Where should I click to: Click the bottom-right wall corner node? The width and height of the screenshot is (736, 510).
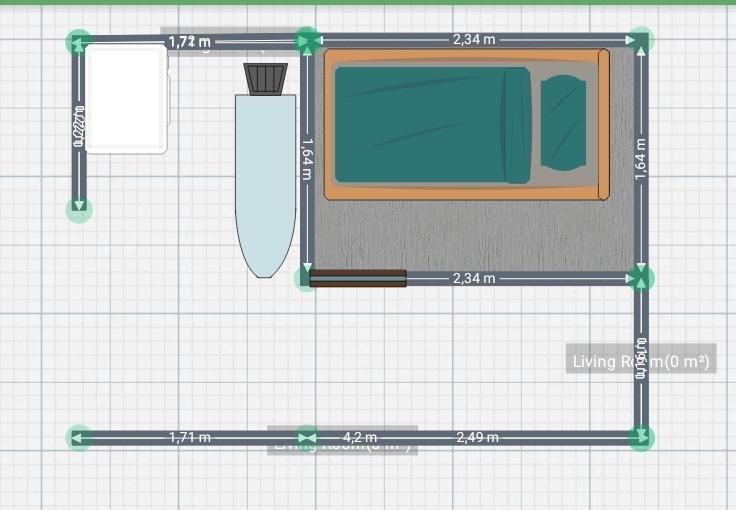[641, 437]
